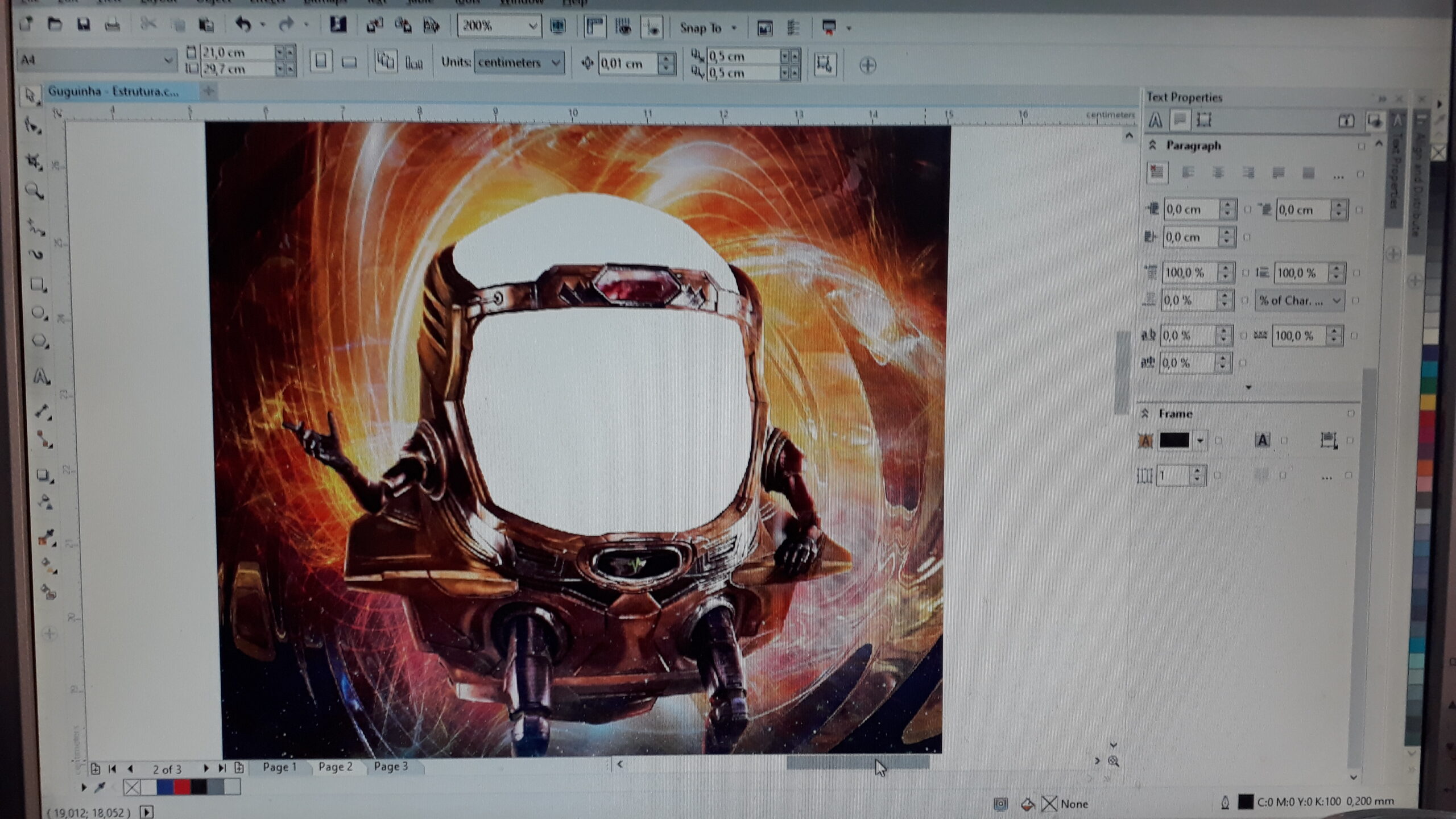Create a new document

(26, 24)
